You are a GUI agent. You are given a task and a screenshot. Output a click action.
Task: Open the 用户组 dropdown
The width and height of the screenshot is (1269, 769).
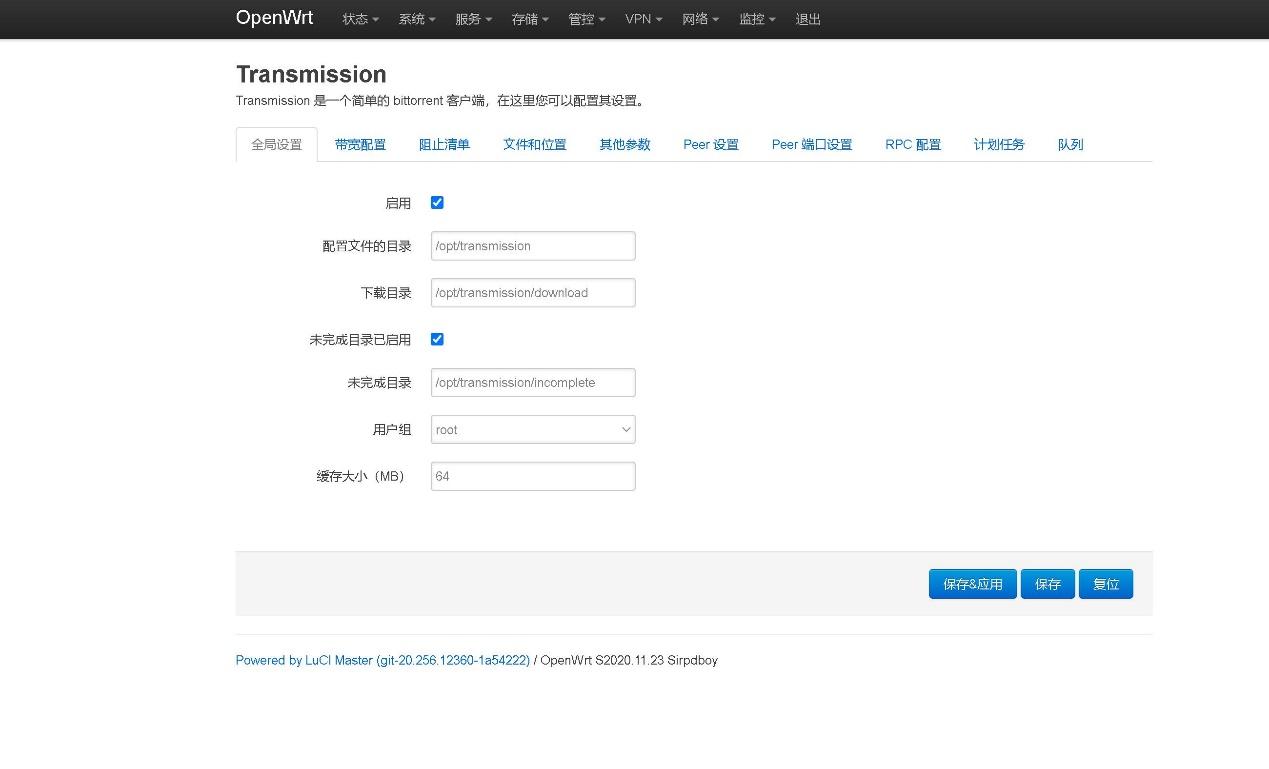(532, 429)
